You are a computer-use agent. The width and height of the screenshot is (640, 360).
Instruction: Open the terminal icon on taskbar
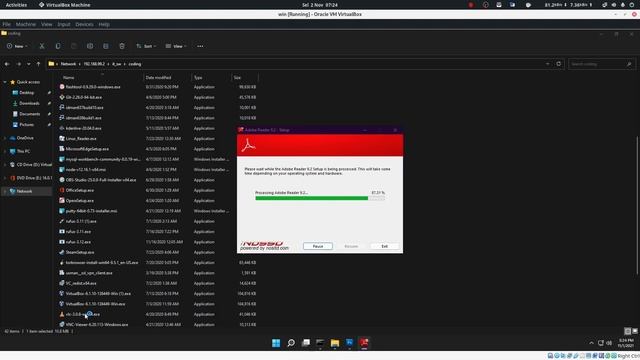pyautogui.click(x=320, y=343)
